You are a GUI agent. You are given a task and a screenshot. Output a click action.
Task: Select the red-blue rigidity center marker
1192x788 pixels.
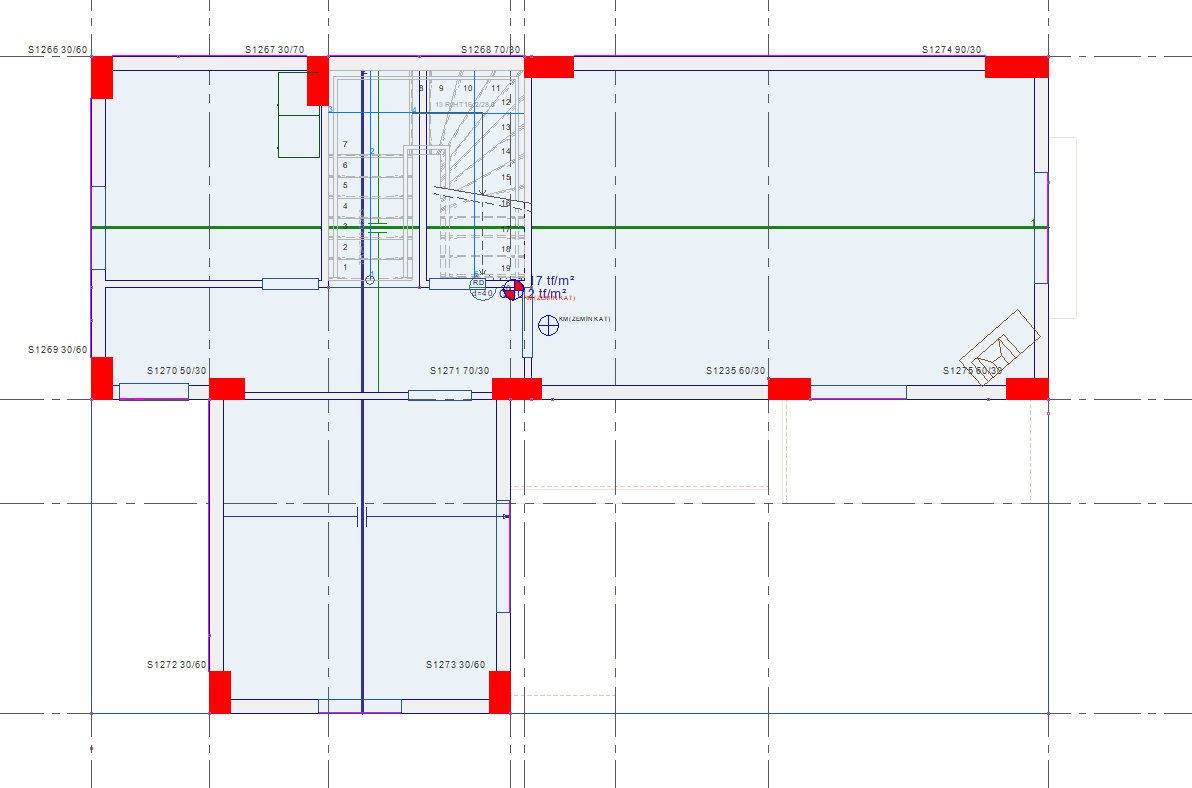(513, 290)
